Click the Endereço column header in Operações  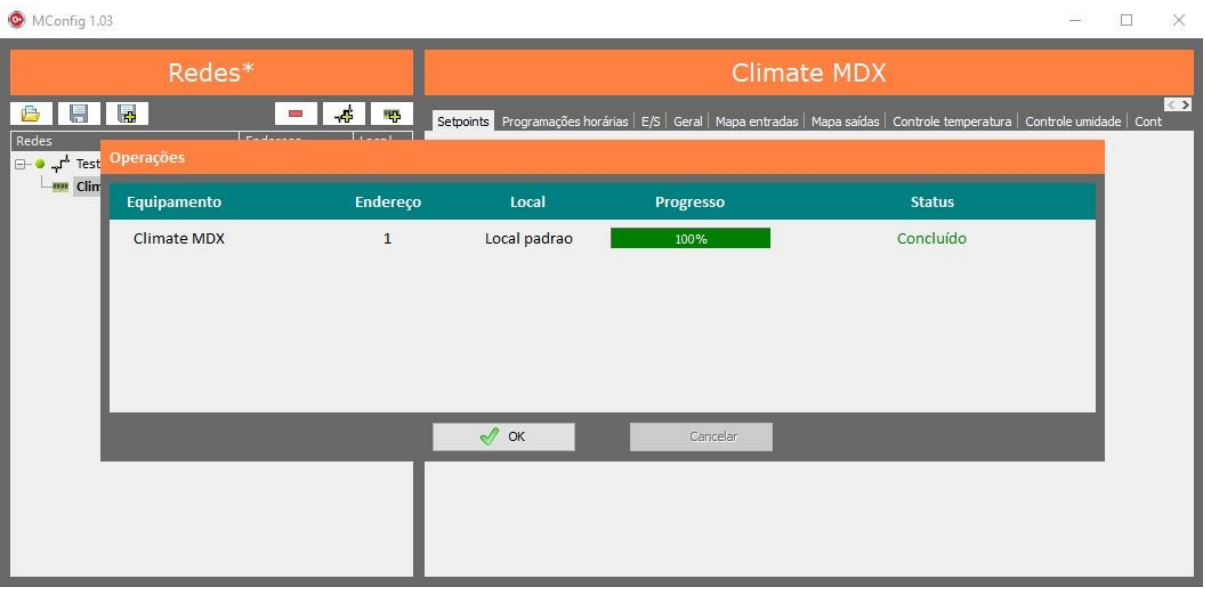click(388, 202)
